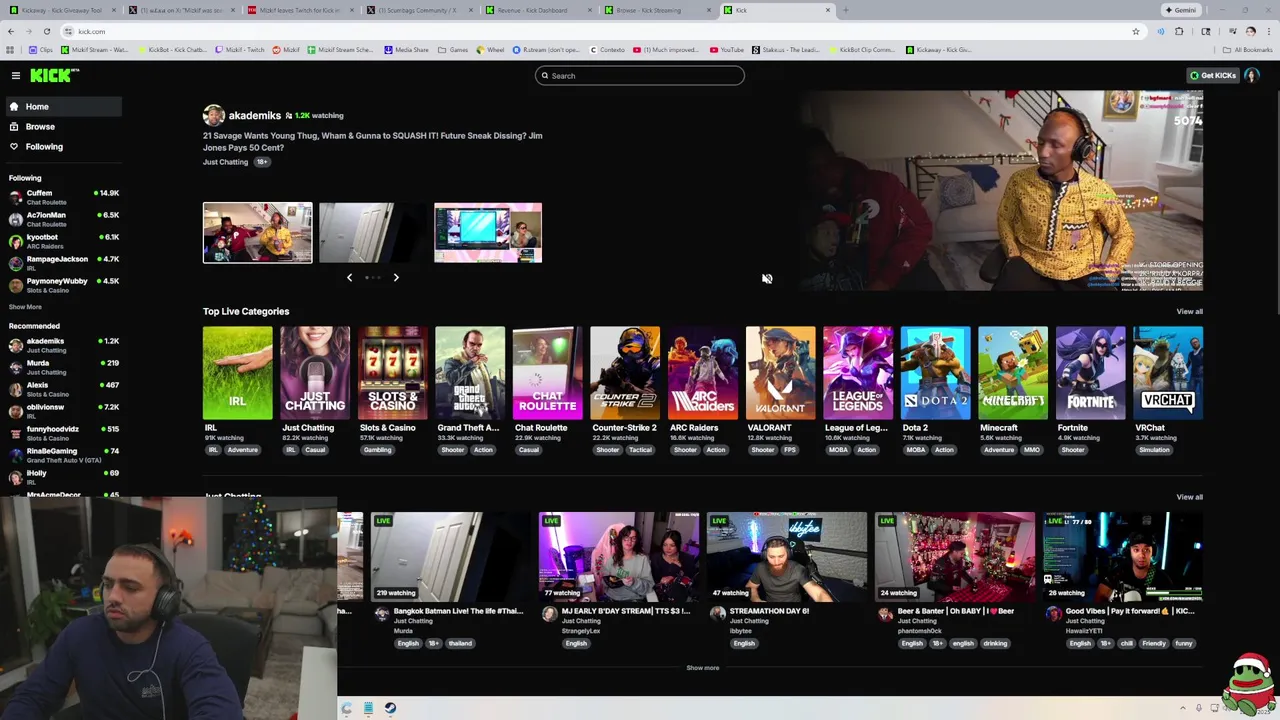Open Dota 2 category tile

click(x=935, y=373)
